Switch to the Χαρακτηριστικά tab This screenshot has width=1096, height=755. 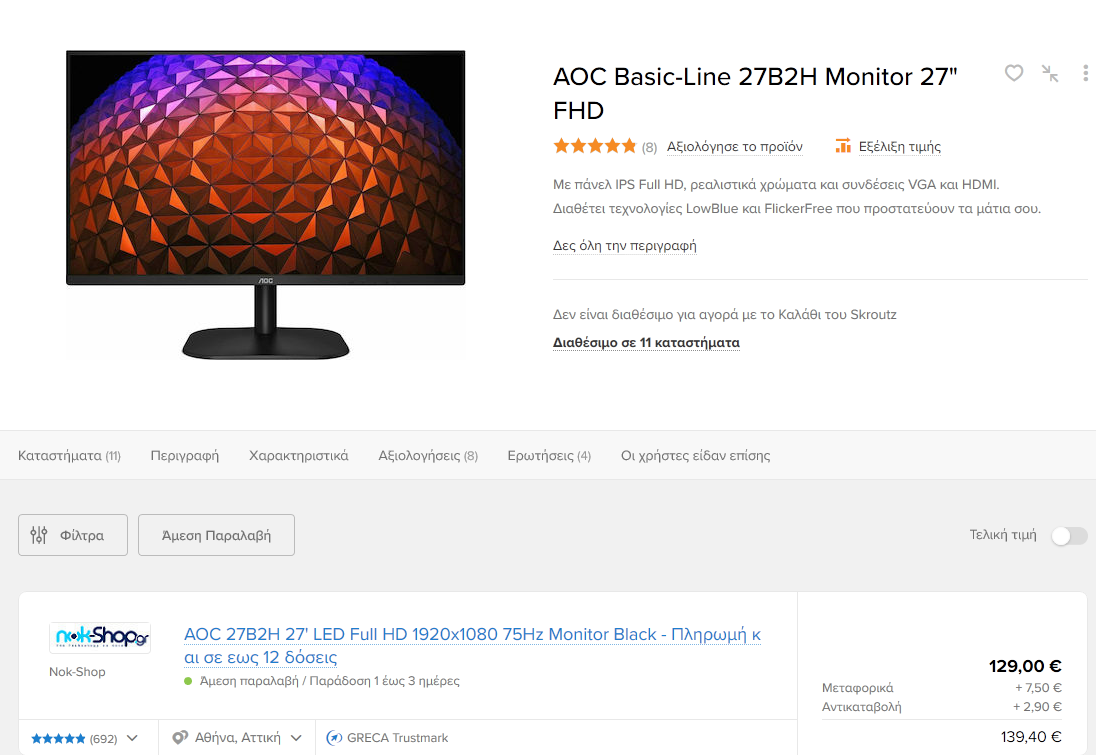click(x=298, y=456)
